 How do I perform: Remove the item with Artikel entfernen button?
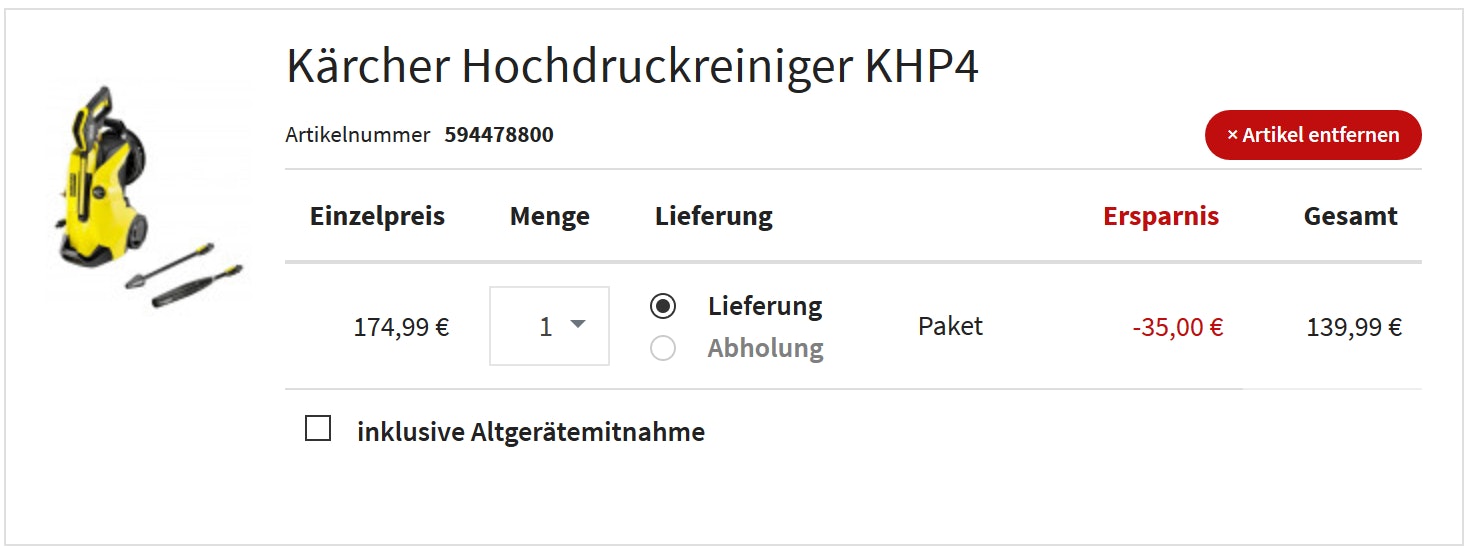(x=1312, y=135)
